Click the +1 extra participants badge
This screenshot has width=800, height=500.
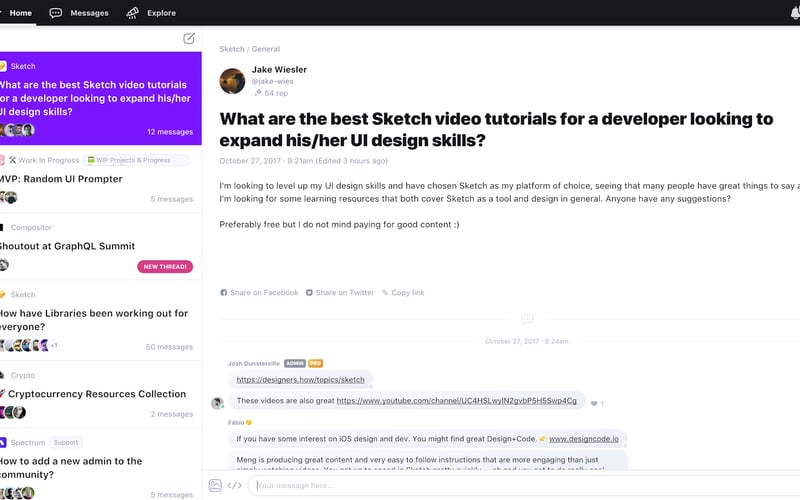pos(54,345)
